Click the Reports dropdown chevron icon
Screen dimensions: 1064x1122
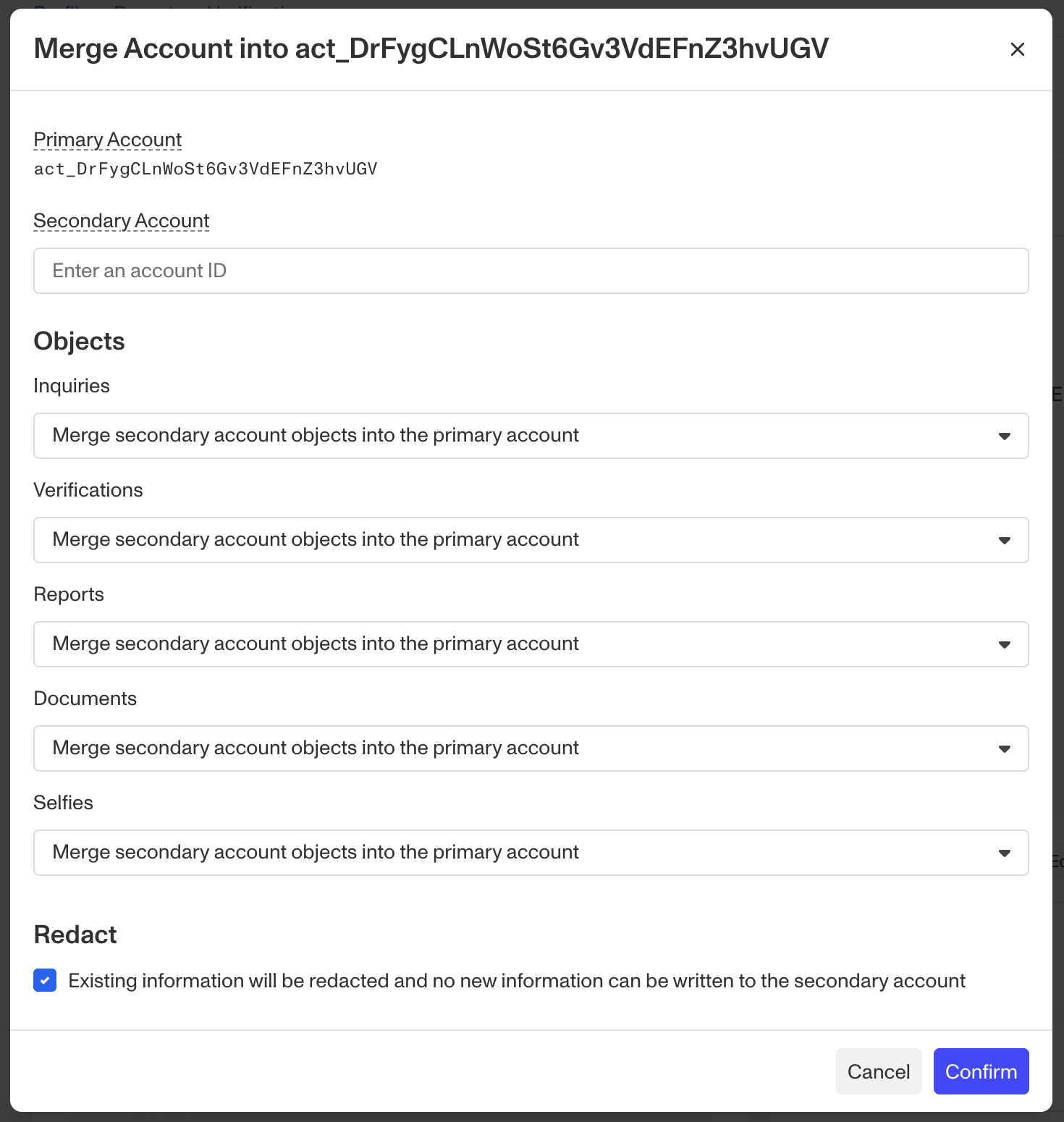click(1005, 644)
